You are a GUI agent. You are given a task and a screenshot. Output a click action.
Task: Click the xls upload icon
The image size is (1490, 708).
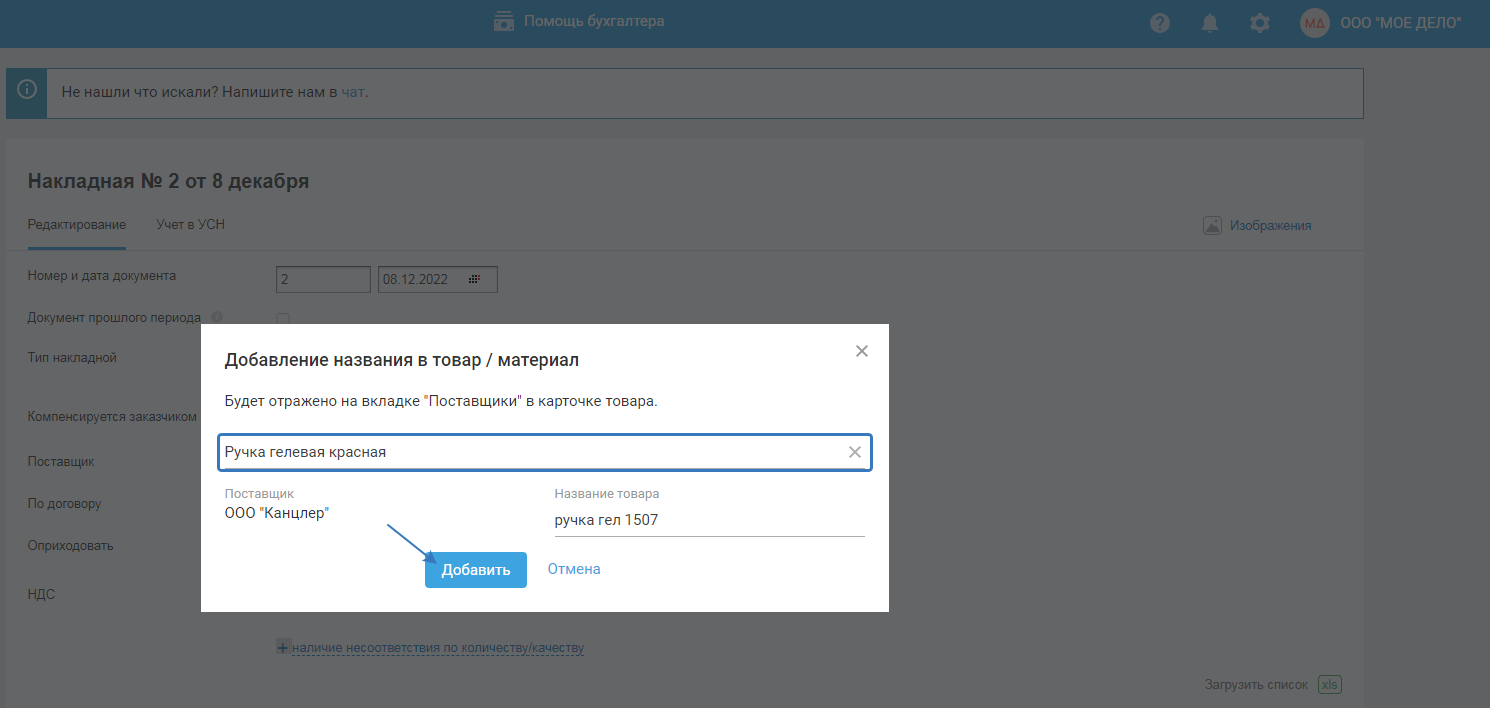1330,685
